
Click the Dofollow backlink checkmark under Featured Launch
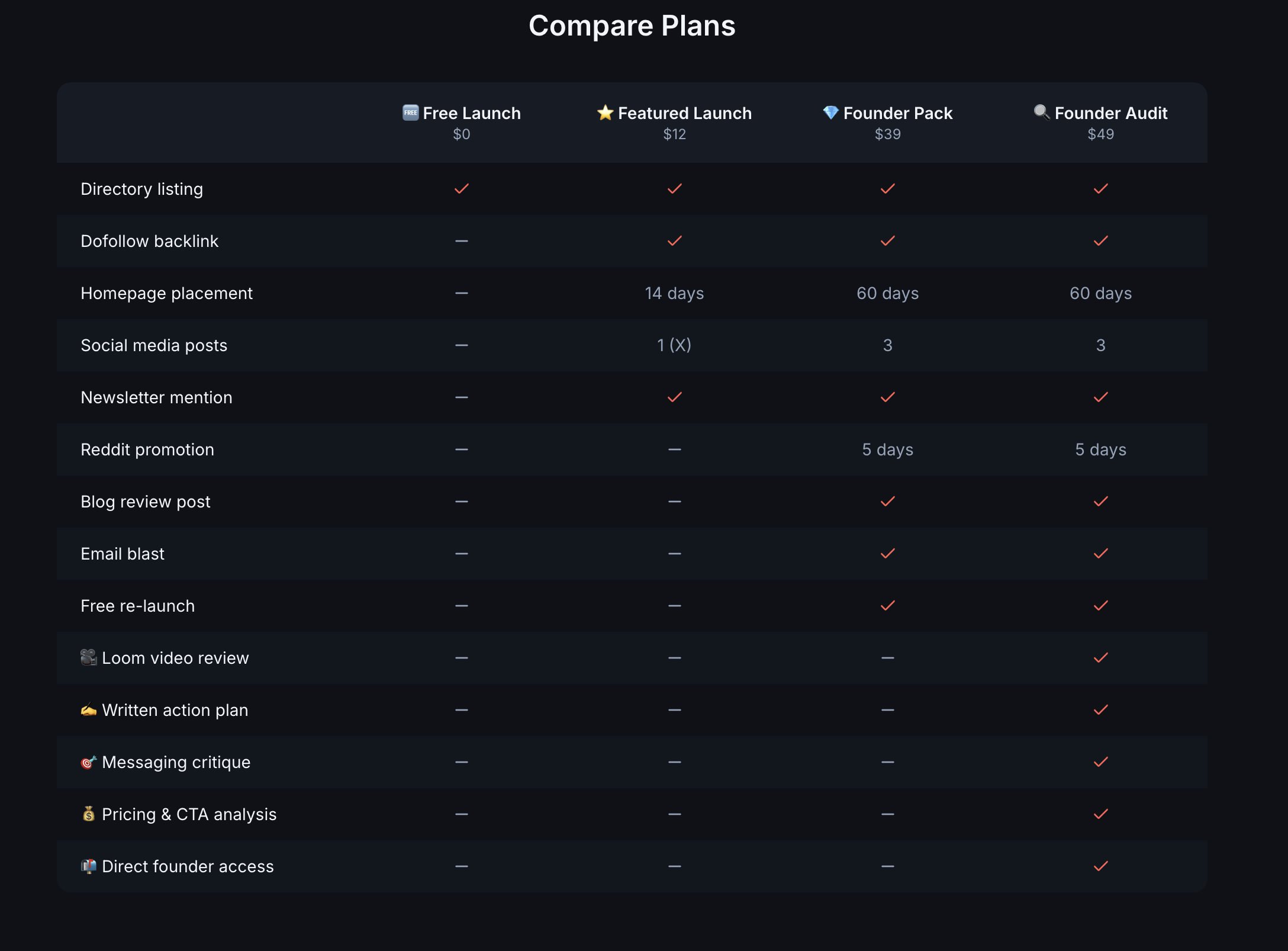(675, 241)
